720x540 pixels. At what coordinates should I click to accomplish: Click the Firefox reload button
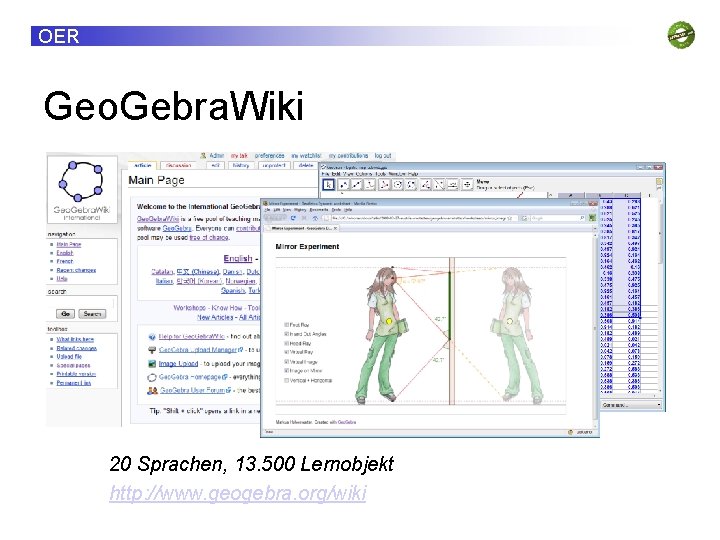pyautogui.click(x=293, y=218)
